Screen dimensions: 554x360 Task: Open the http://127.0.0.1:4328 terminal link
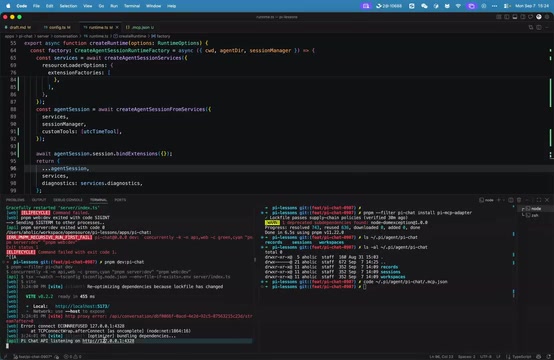108,341
